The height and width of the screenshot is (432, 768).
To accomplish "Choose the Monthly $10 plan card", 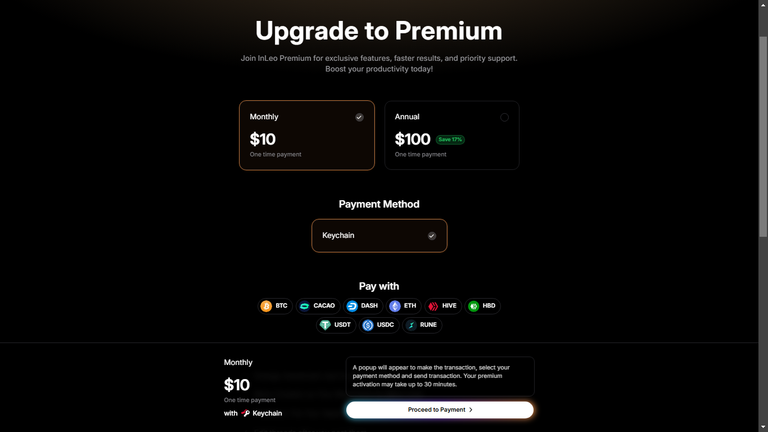I will pos(307,135).
